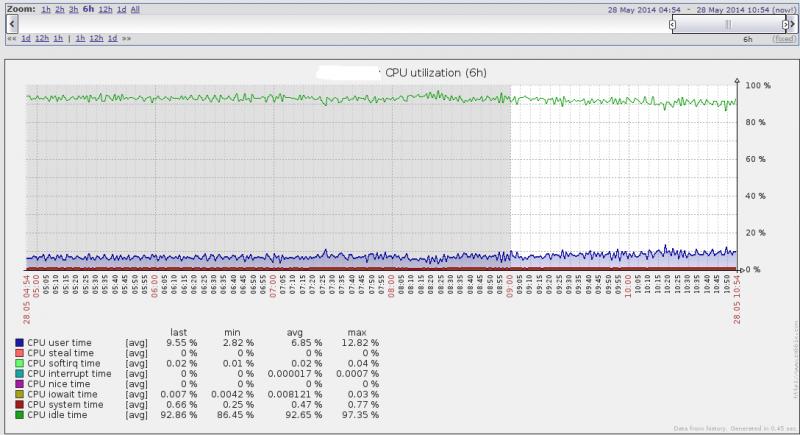800x435 pixels.
Task: Click the left resize handle of the time slider
Action: (672, 24)
